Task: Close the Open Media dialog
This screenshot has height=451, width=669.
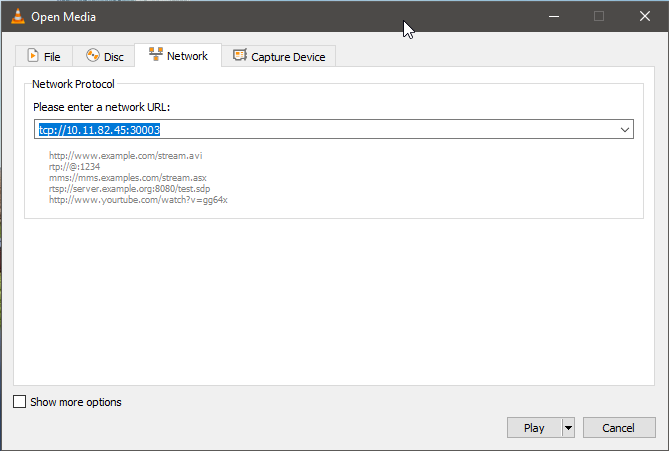Action: (645, 16)
